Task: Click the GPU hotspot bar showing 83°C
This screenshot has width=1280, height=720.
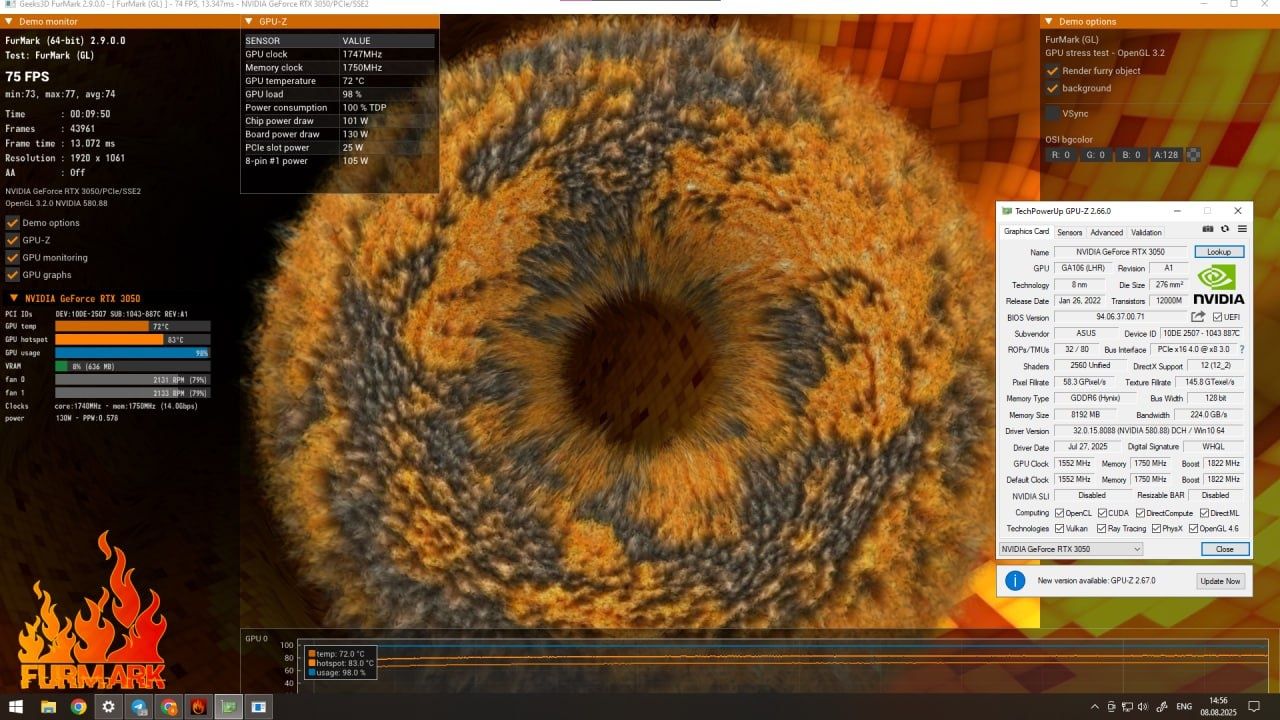Action: [x=132, y=340]
